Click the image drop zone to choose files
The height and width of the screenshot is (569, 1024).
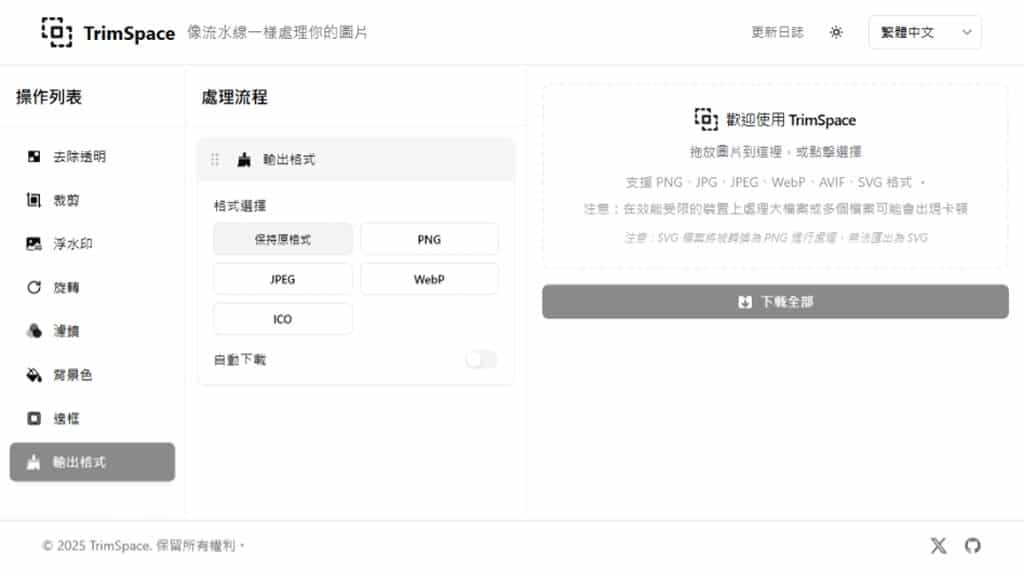point(775,176)
